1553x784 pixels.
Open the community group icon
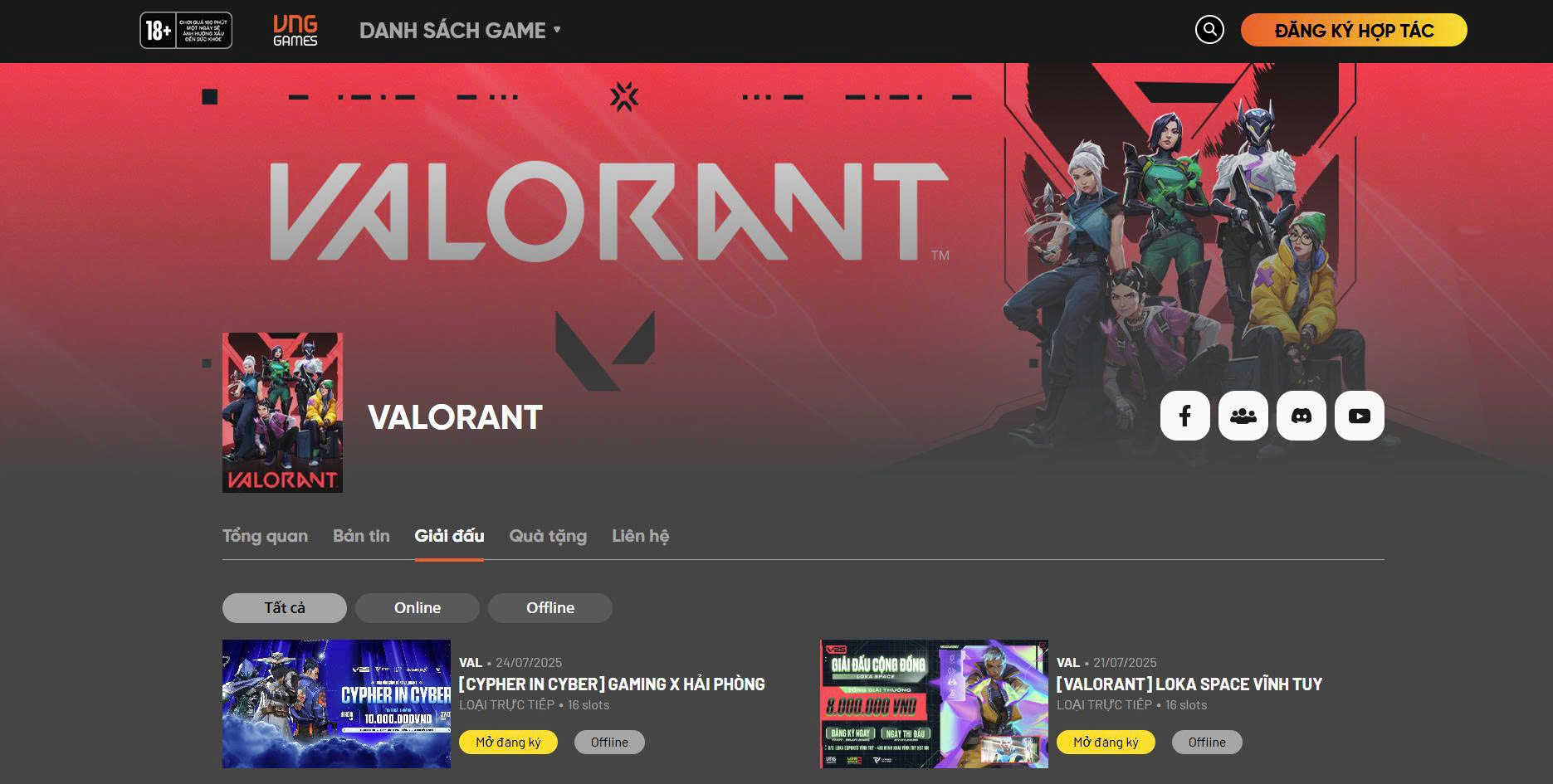point(1243,416)
